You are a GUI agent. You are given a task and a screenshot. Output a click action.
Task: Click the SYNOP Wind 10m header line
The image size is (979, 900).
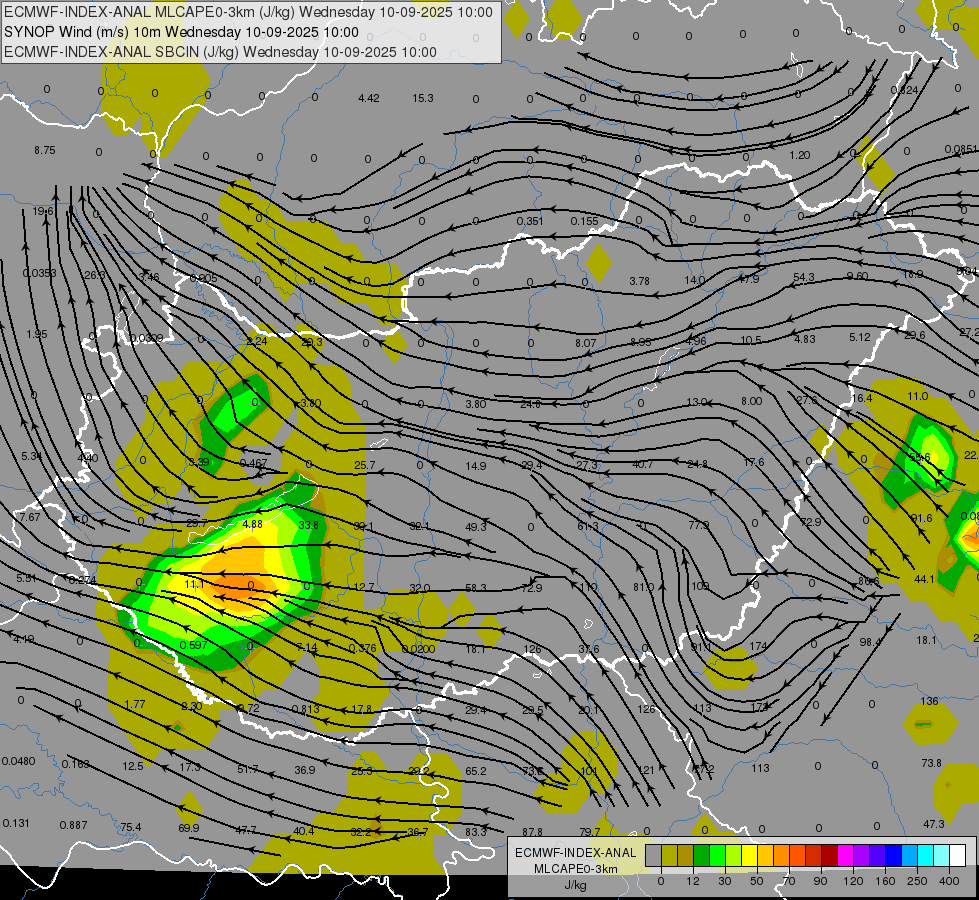click(x=181, y=32)
